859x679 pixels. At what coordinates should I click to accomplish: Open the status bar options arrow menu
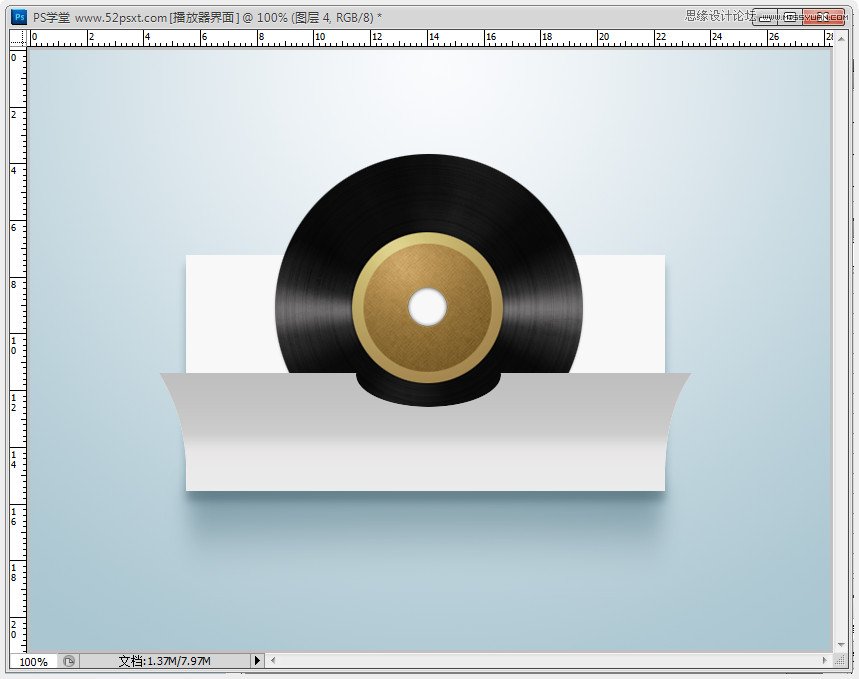[257, 660]
